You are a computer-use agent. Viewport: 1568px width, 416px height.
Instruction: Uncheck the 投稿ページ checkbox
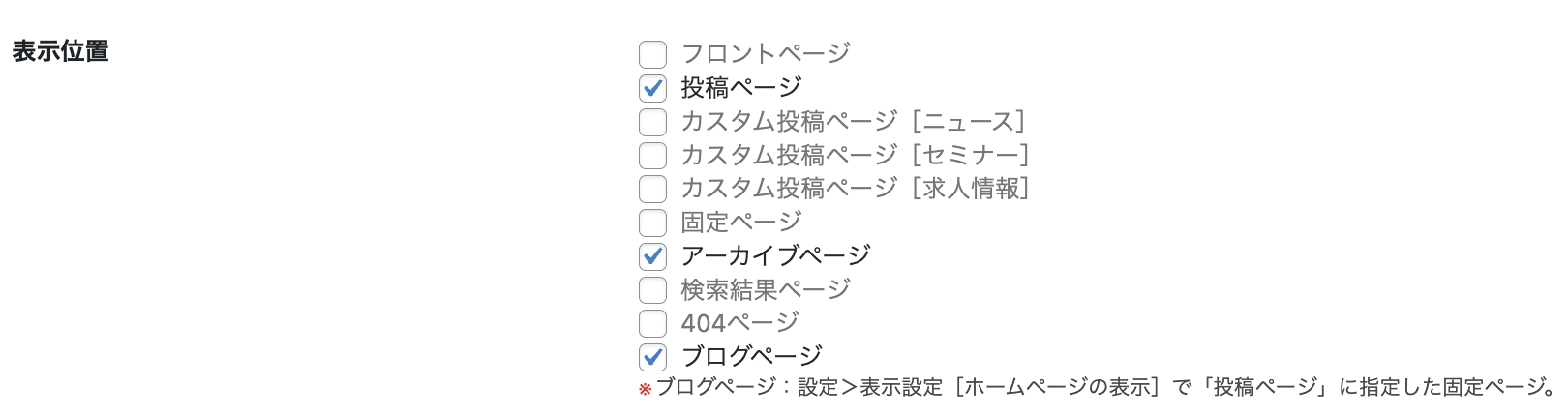click(653, 88)
